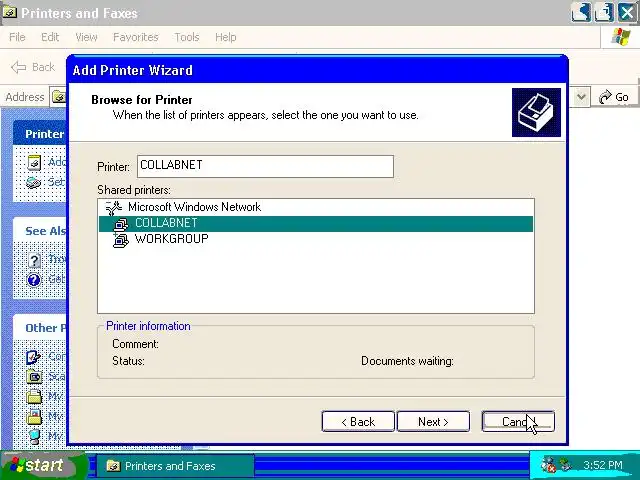Click the Scanners and Cameras icon
The height and width of the screenshot is (480, 640).
tap(34, 376)
